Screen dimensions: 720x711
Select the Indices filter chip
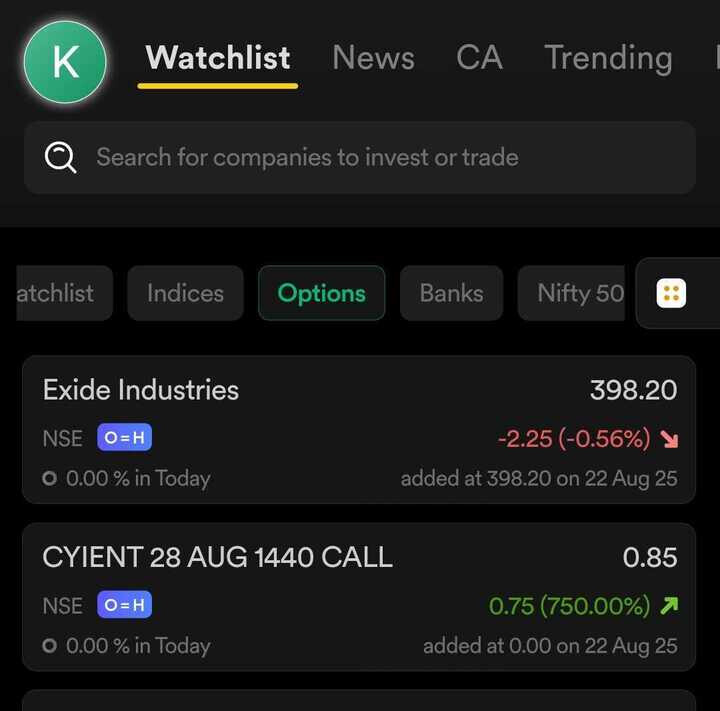[x=185, y=293]
